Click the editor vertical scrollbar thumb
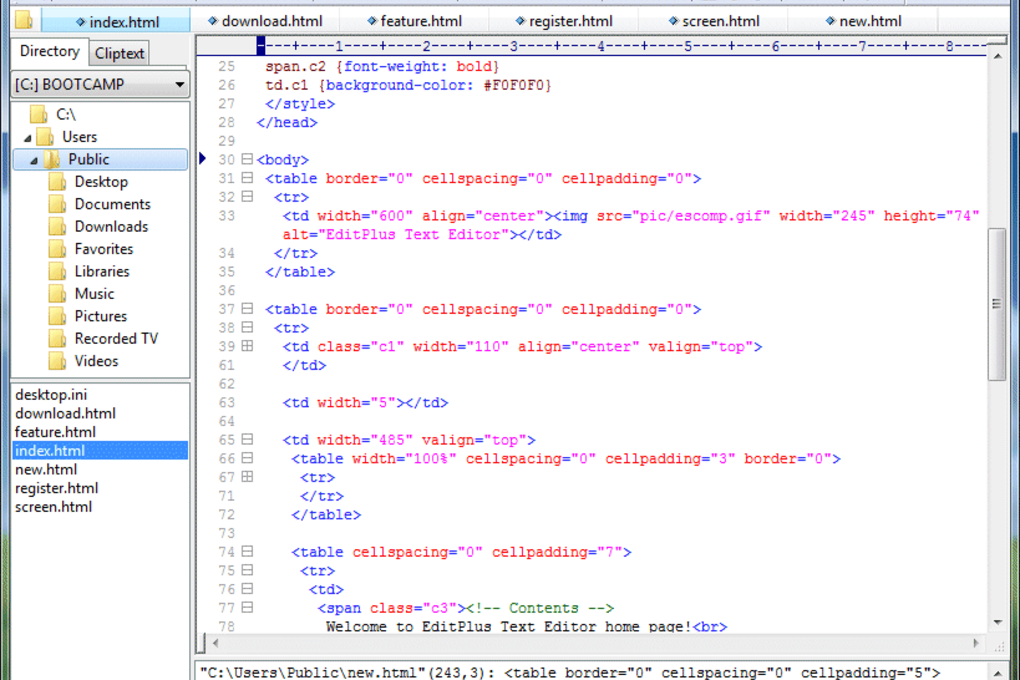The height and width of the screenshot is (680, 1020). (x=997, y=304)
